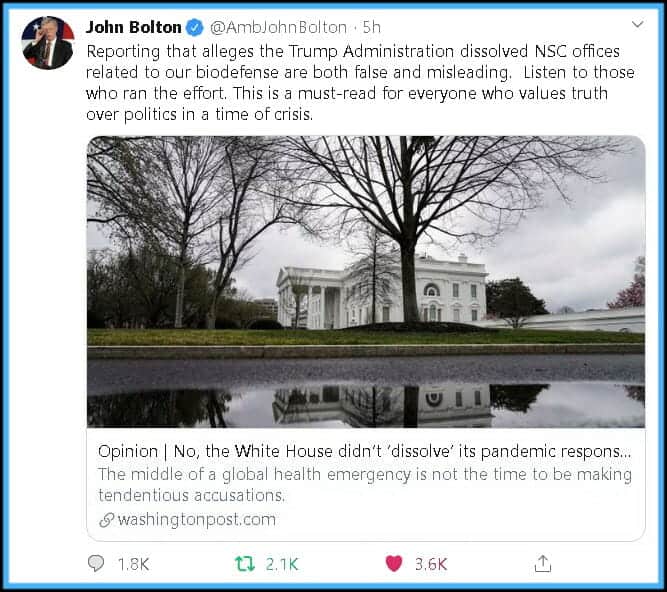Click John Bolton's profile avatar
The width and height of the screenshot is (667, 592).
pyautogui.click(x=48, y=43)
